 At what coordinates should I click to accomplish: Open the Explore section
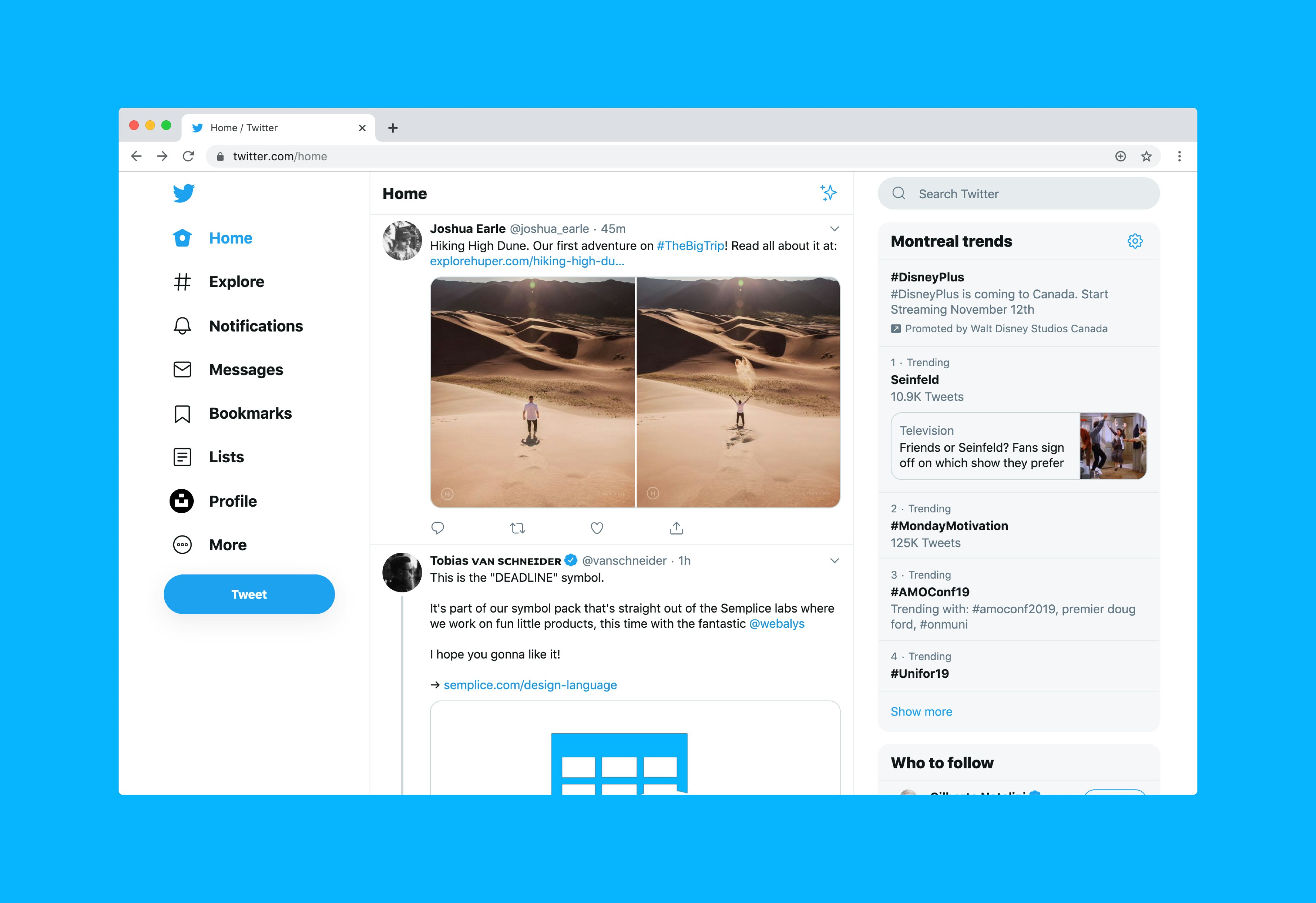click(x=237, y=281)
